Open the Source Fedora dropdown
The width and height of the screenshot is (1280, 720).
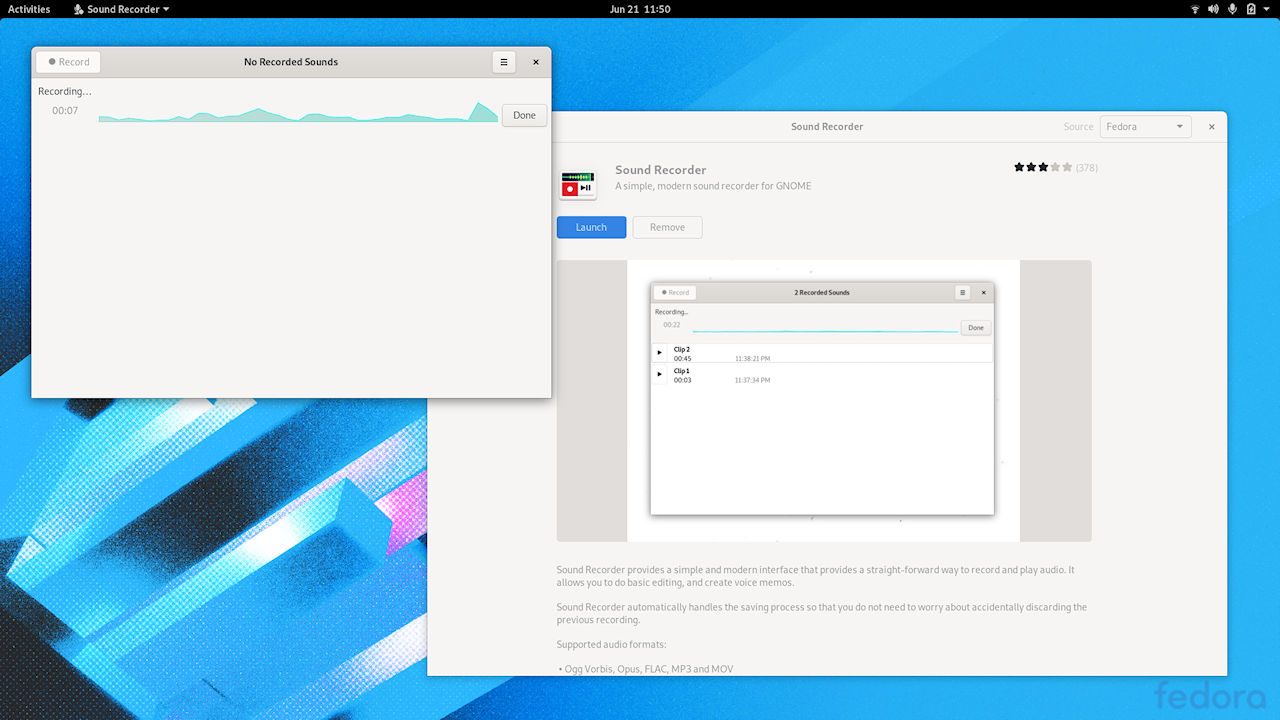(x=1146, y=127)
